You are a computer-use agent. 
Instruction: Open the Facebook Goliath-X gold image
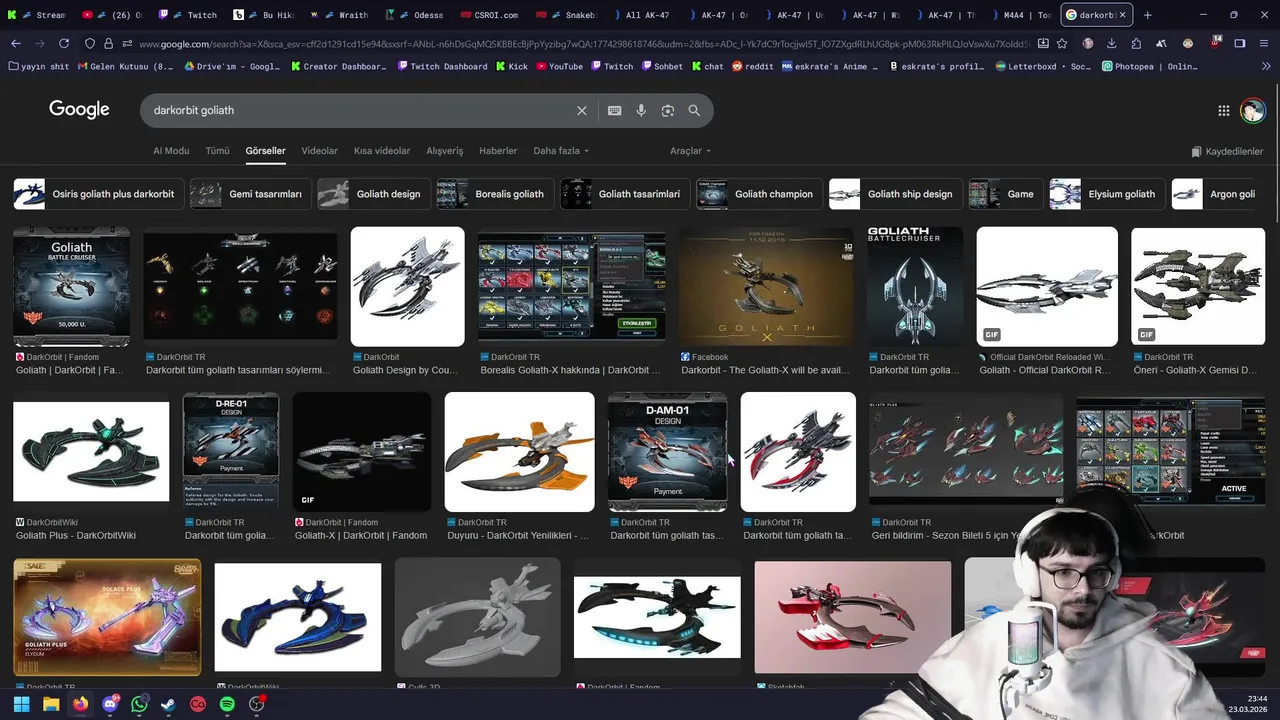(767, 287)
